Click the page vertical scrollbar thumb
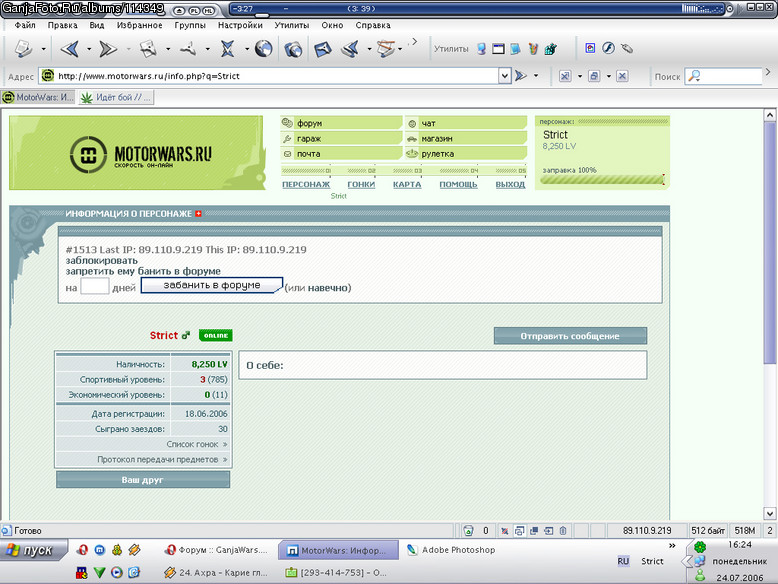 coord(770,243)
